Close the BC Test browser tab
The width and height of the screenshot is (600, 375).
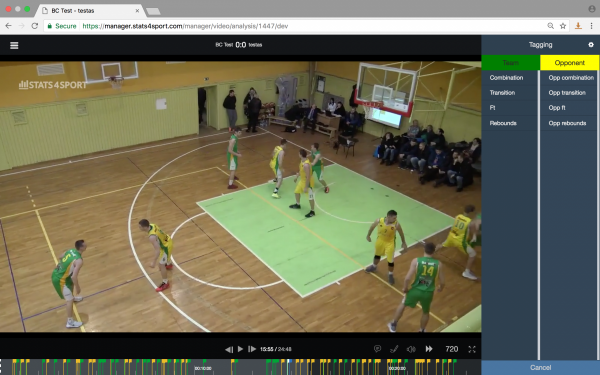[x=137, y=11]
